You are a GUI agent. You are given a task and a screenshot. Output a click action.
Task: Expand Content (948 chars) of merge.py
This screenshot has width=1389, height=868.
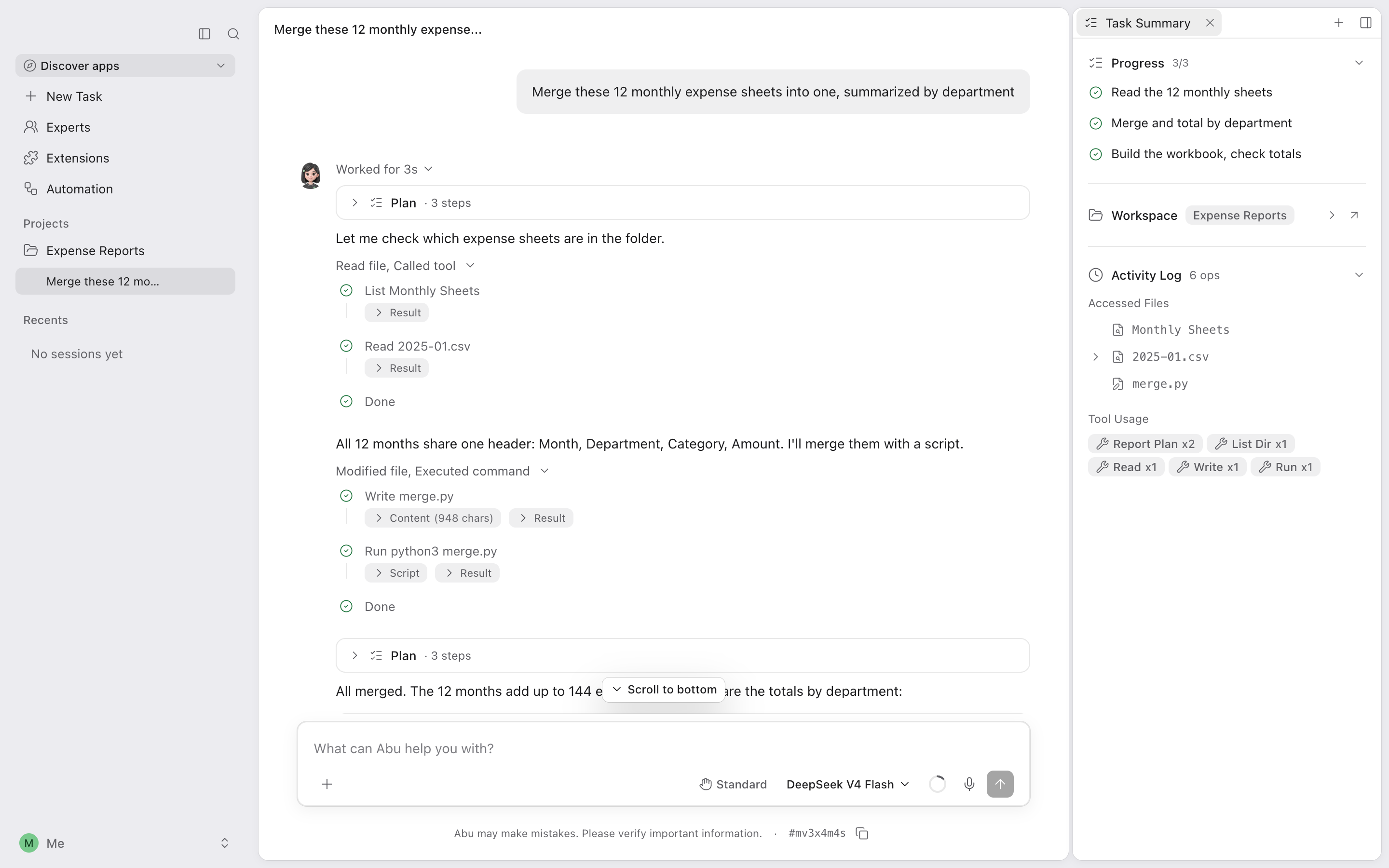tap(433, 518)
